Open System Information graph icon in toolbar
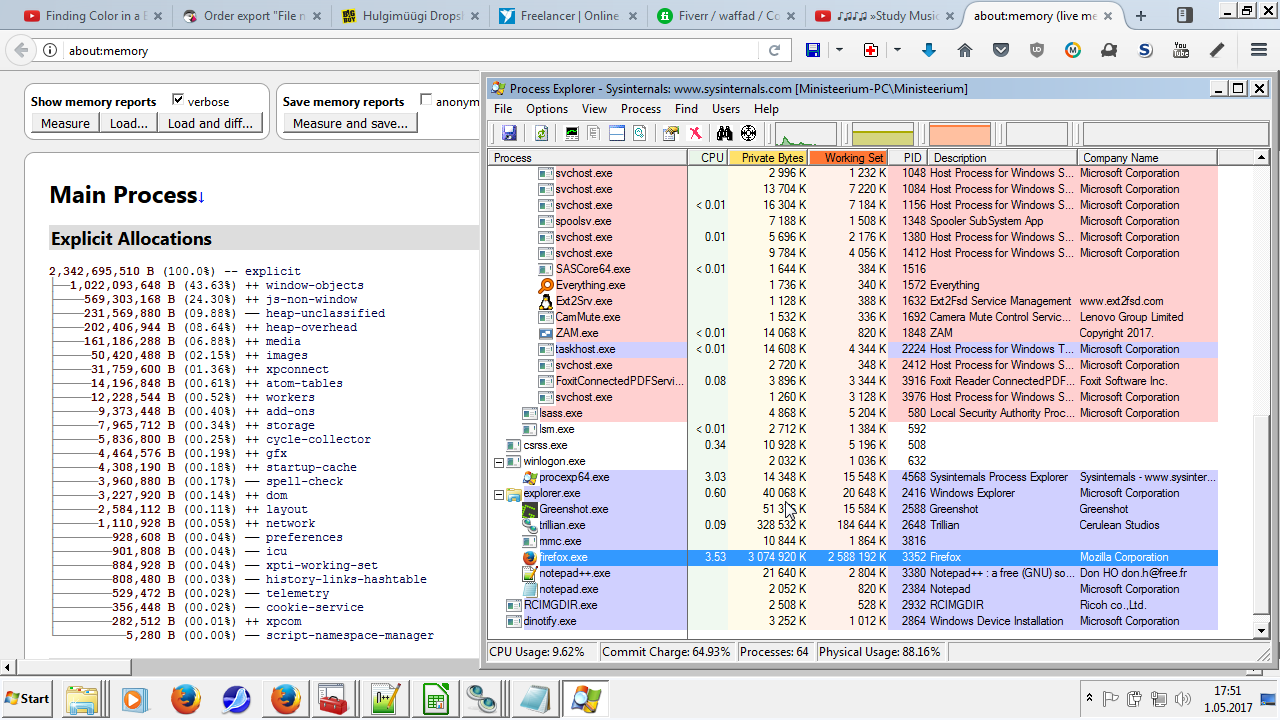The image size is (1280, 720). click(x=572, y=133)
